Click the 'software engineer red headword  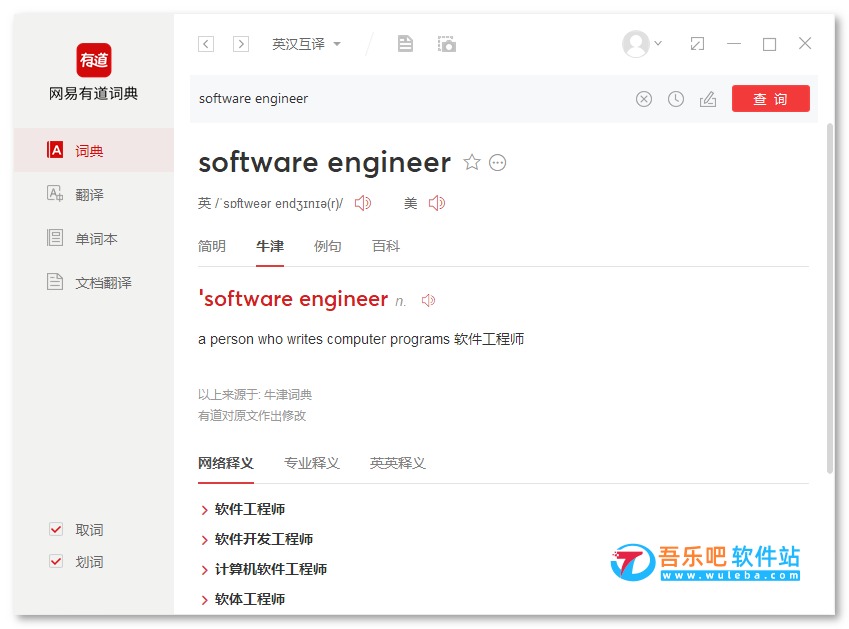click(293, 299)
